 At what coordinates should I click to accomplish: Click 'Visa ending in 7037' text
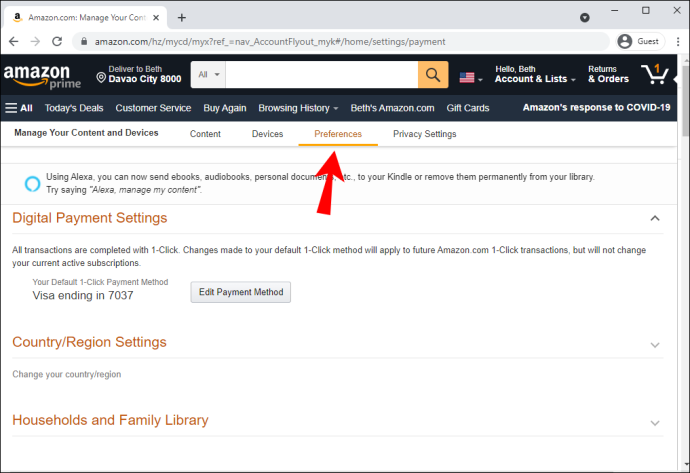click(x=83, y=295)
